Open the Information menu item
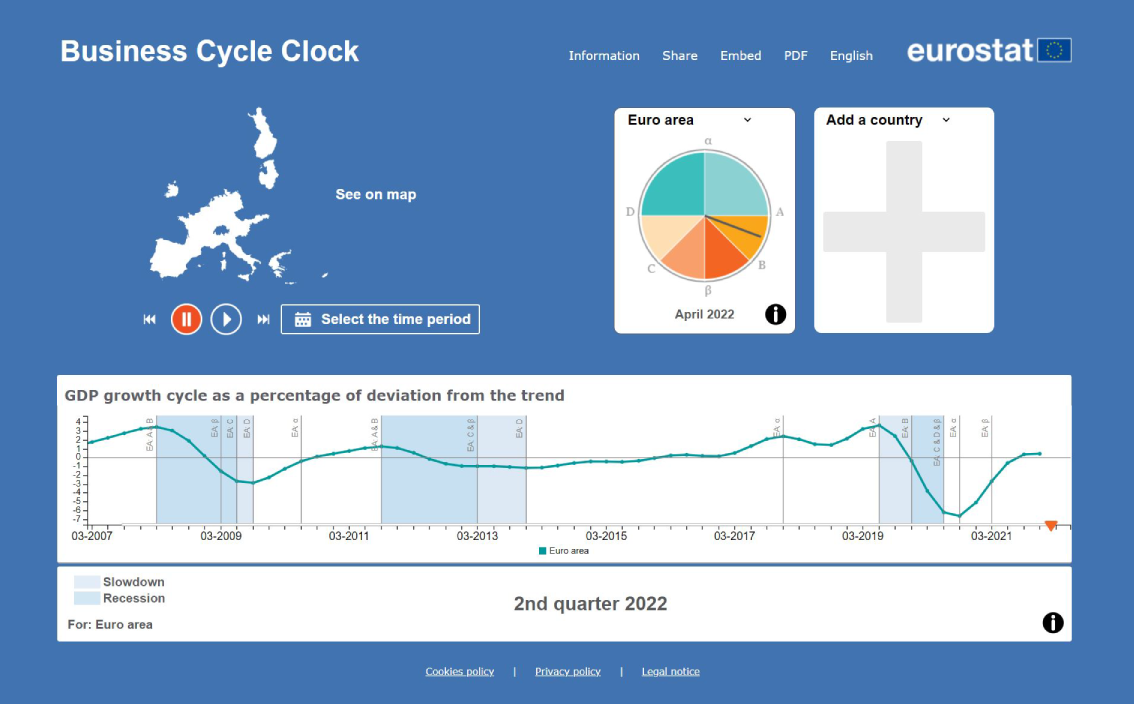The height and width of the screenshot is (704, 1134). coord(604,56)
